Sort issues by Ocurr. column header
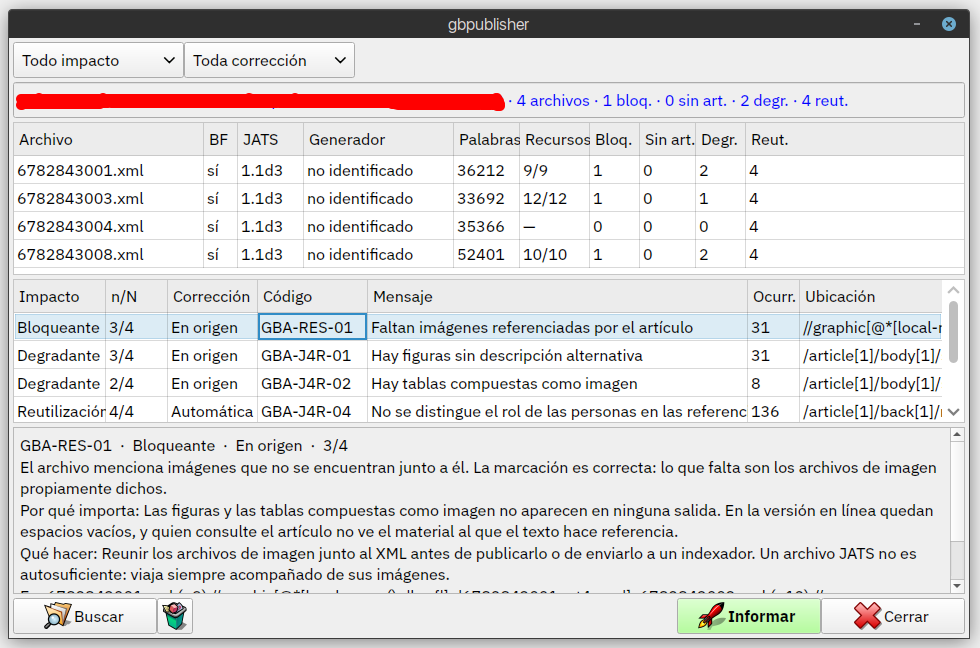This screenshot has height=648, width=980. 774,296
